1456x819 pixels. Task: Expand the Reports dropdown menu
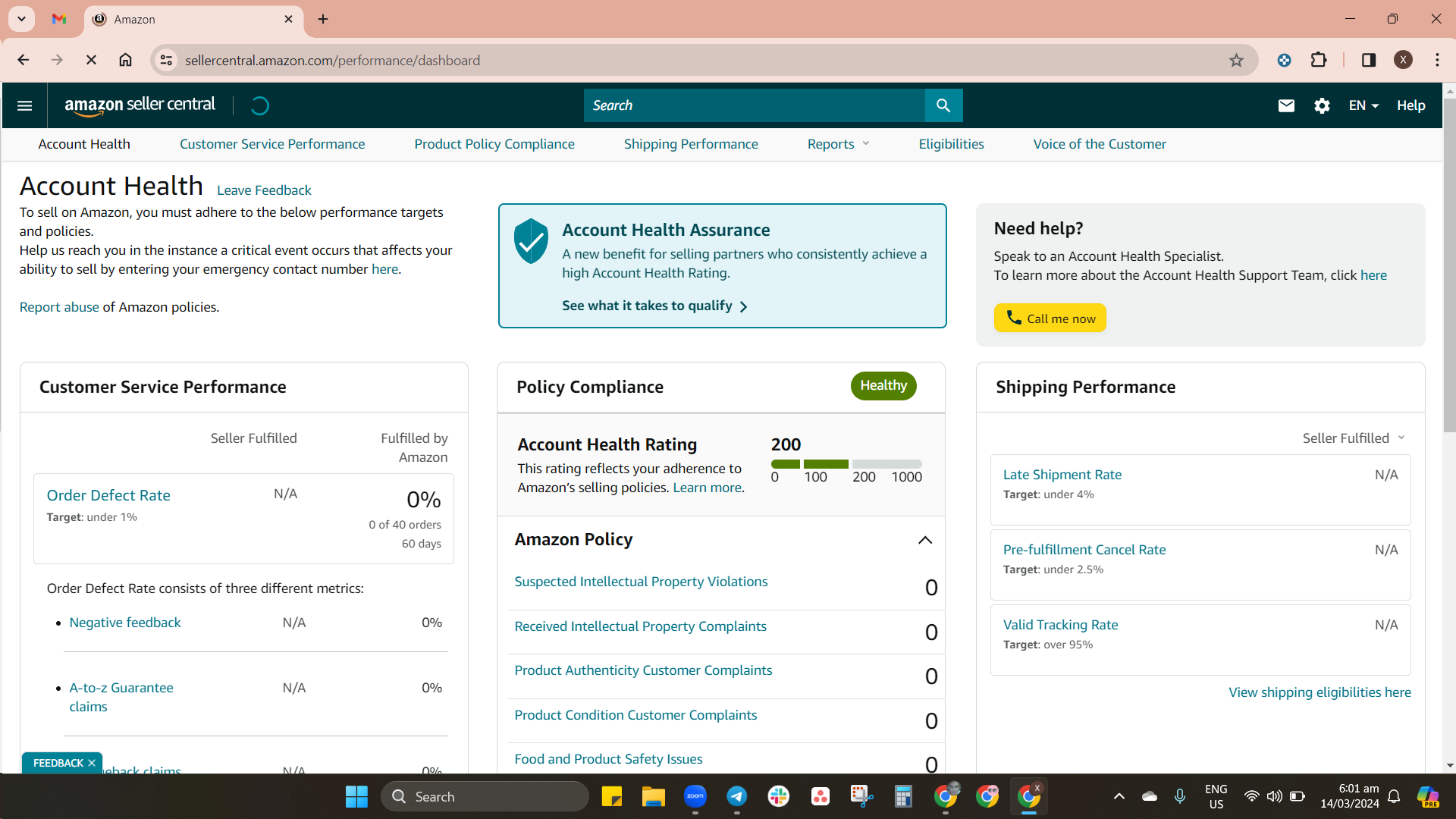click(x=838, y=144)
